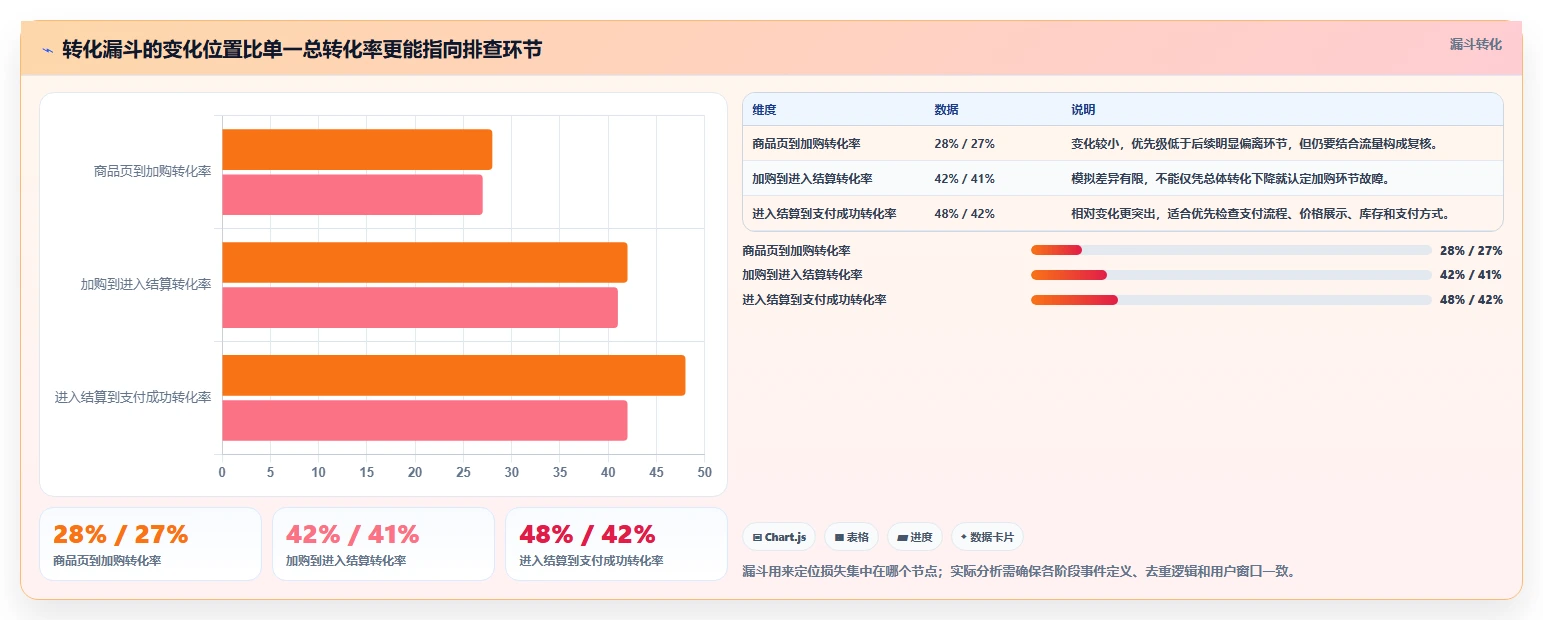Click the 商品页到加购转化率 progress bar
Viewport: 1543px width, 620px height.
tap(1231, 250)
